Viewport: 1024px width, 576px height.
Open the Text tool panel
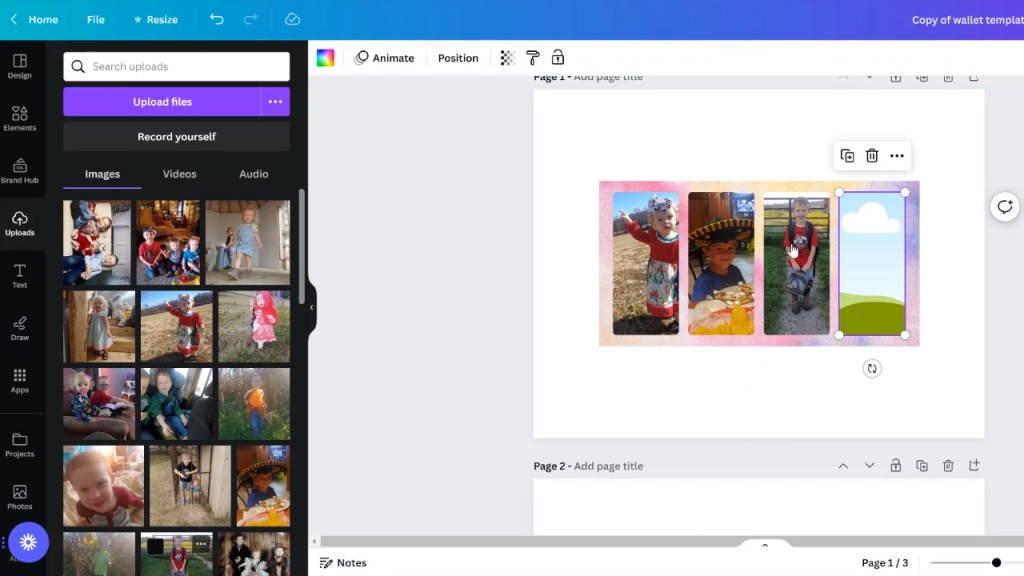[x=20, y=275]
